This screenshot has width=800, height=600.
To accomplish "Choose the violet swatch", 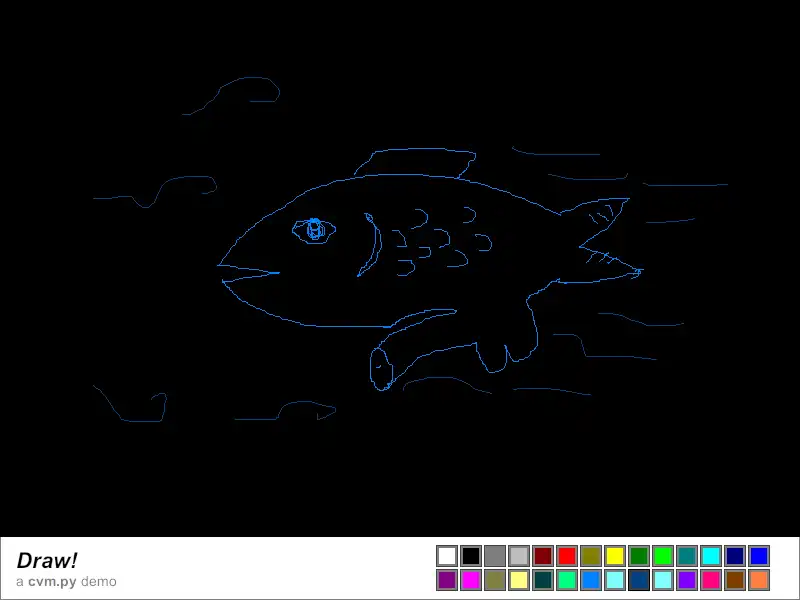I will click(x=687, y=580).
